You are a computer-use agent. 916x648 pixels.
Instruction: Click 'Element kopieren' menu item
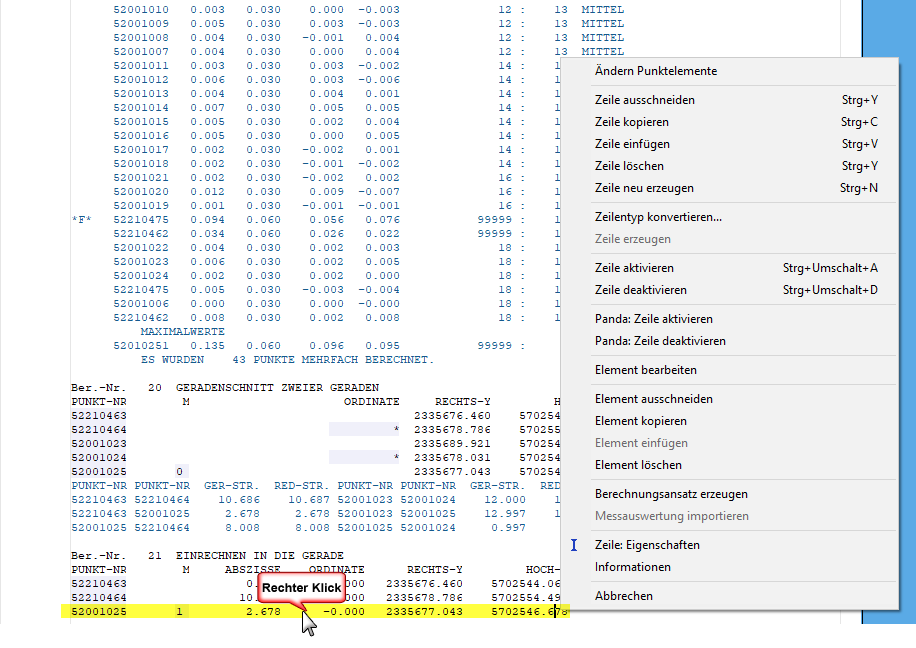click(x=640, y=421)
